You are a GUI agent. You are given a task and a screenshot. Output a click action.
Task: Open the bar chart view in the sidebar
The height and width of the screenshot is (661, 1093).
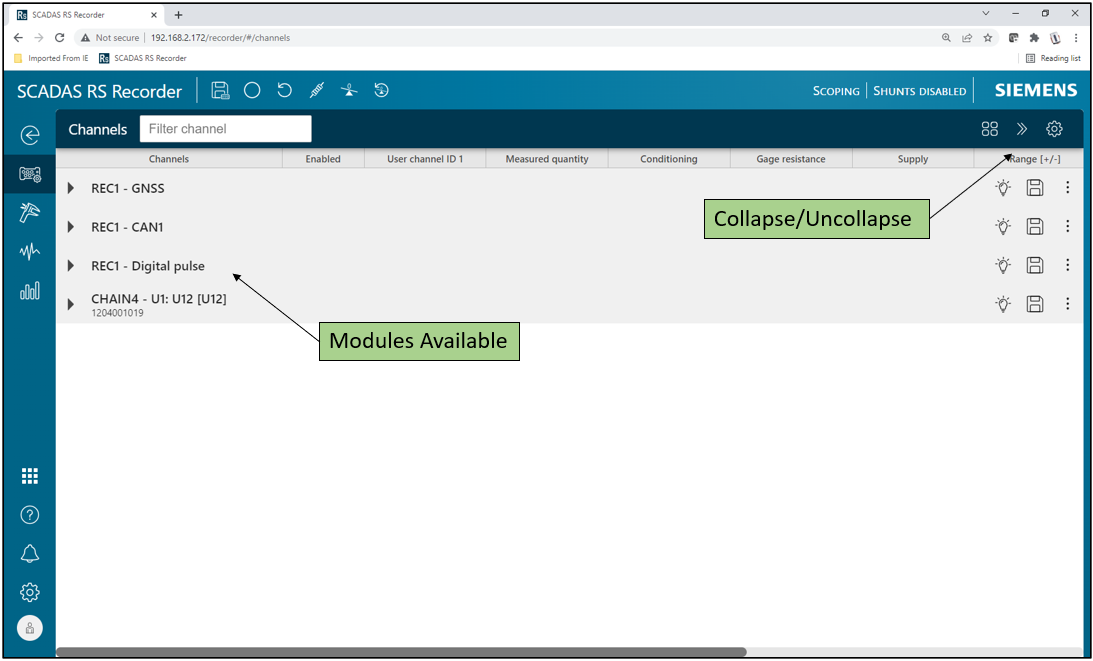click(x=30, y=291)
